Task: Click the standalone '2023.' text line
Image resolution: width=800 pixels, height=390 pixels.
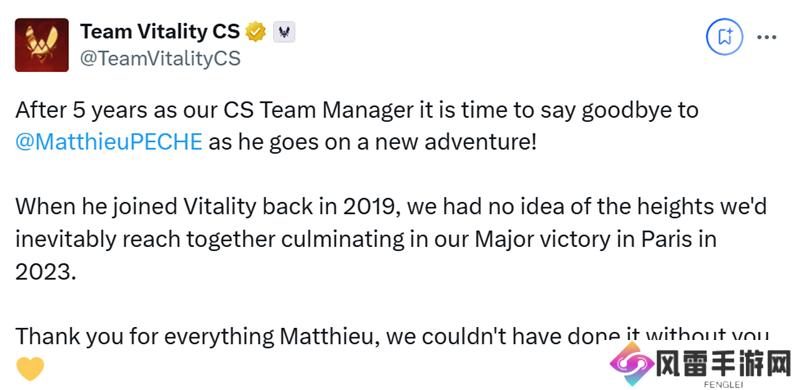Action: point(45,272)
